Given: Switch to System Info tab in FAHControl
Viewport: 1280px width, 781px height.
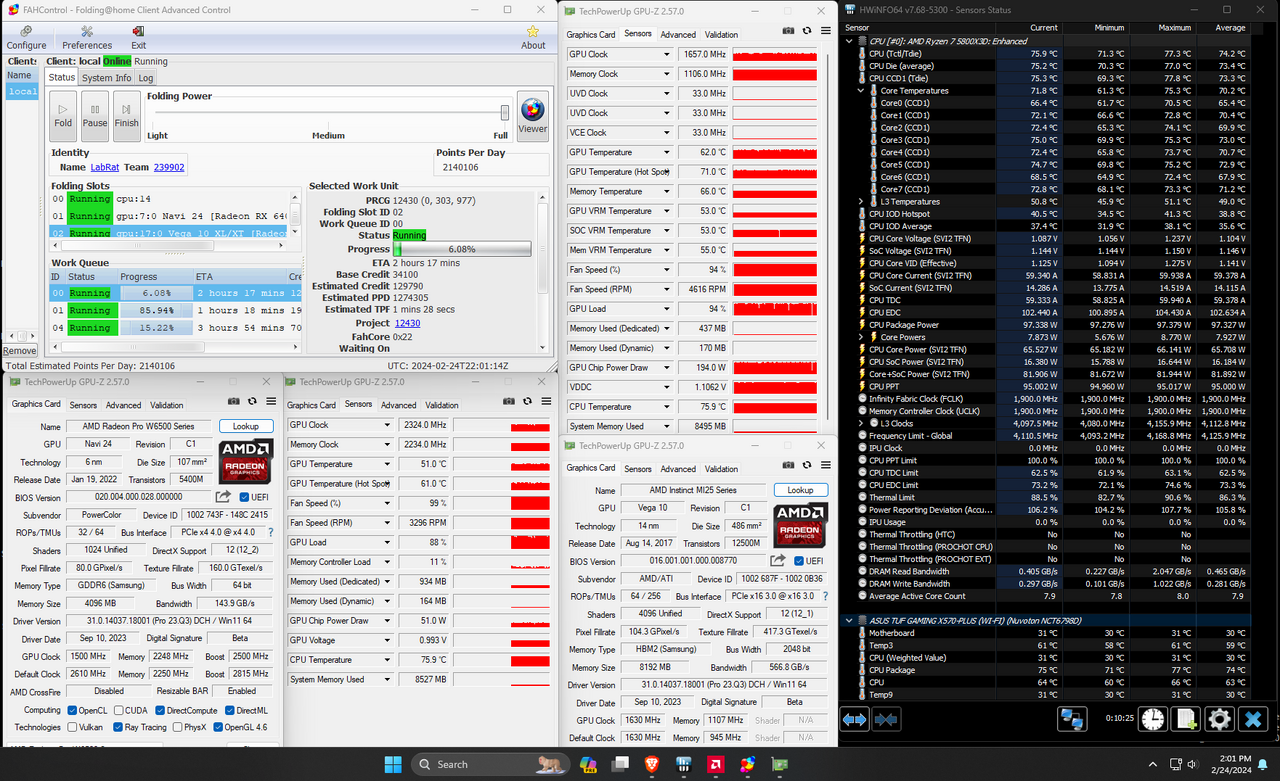Looking at the screenshot, I should click(106, 78).
